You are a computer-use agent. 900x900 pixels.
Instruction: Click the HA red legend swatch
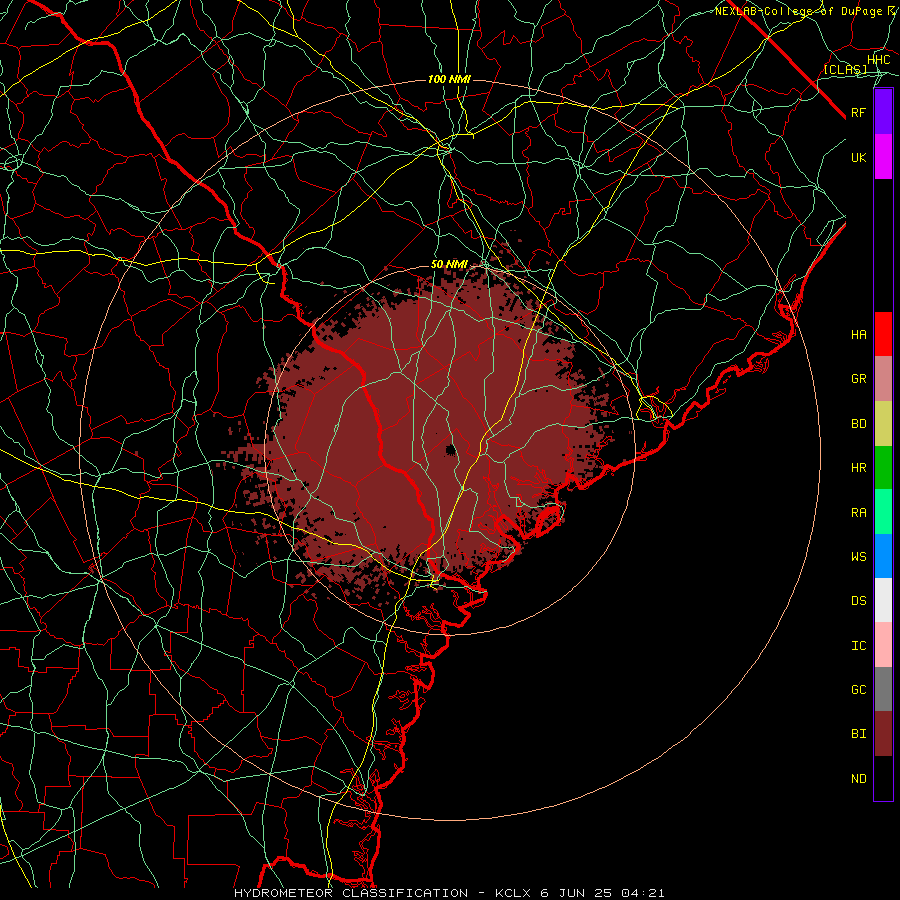point(883,334)
